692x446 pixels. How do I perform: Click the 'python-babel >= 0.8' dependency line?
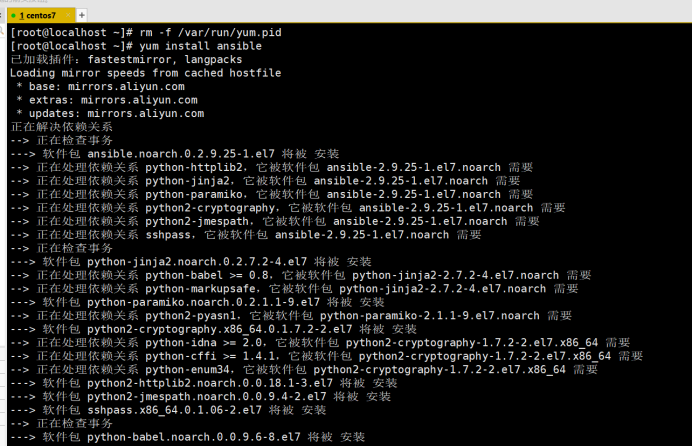coord(301,275)
